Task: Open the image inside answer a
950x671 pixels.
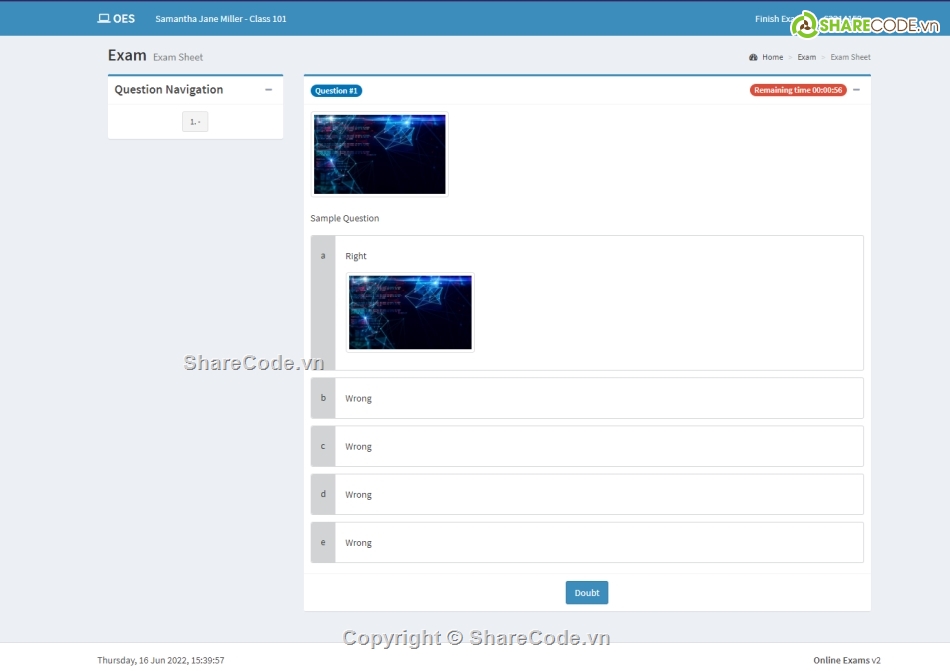Action: [x=410, y=313]
